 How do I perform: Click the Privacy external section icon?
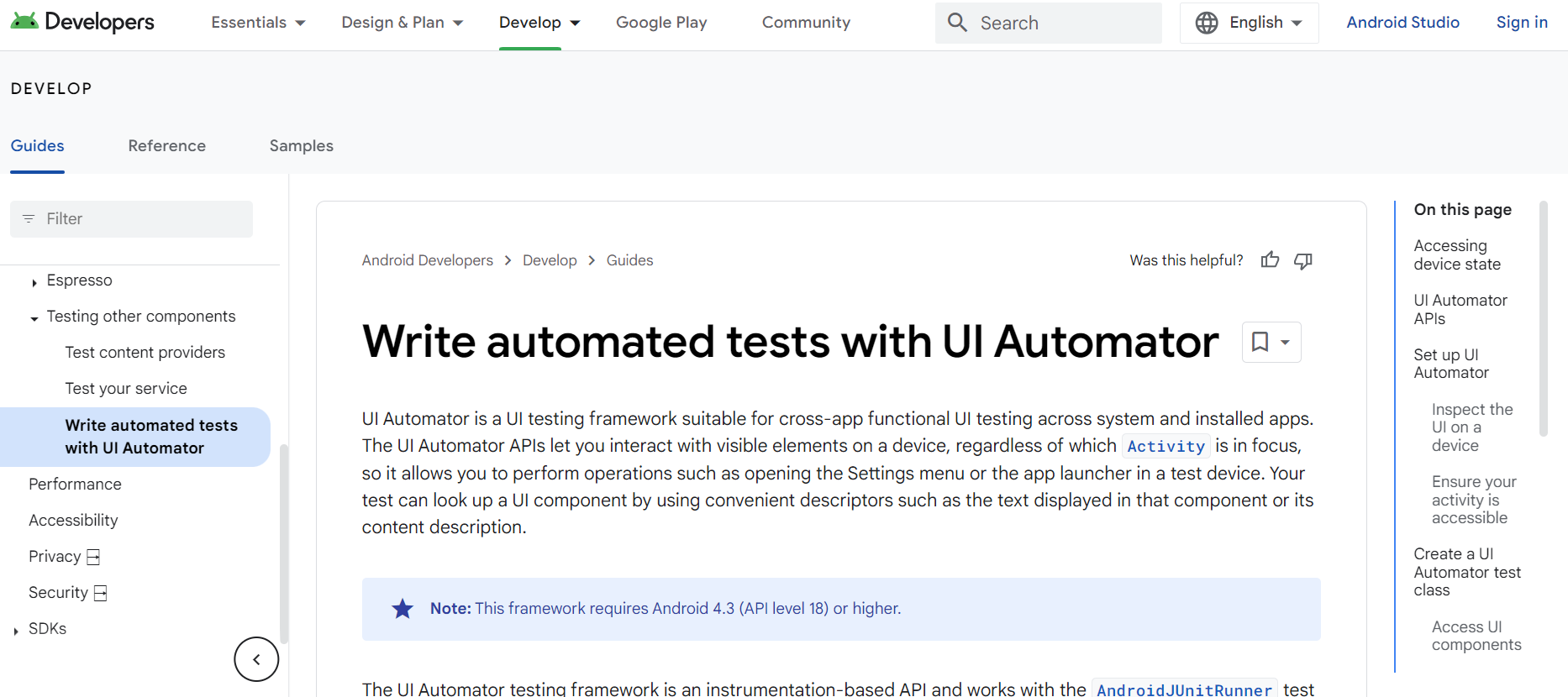point(93,557)
